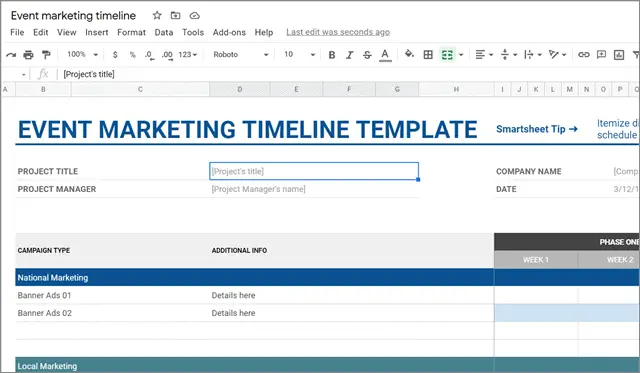Screen dimensions: 640x373
Task: Click the print icon
Action: (28, 55)
